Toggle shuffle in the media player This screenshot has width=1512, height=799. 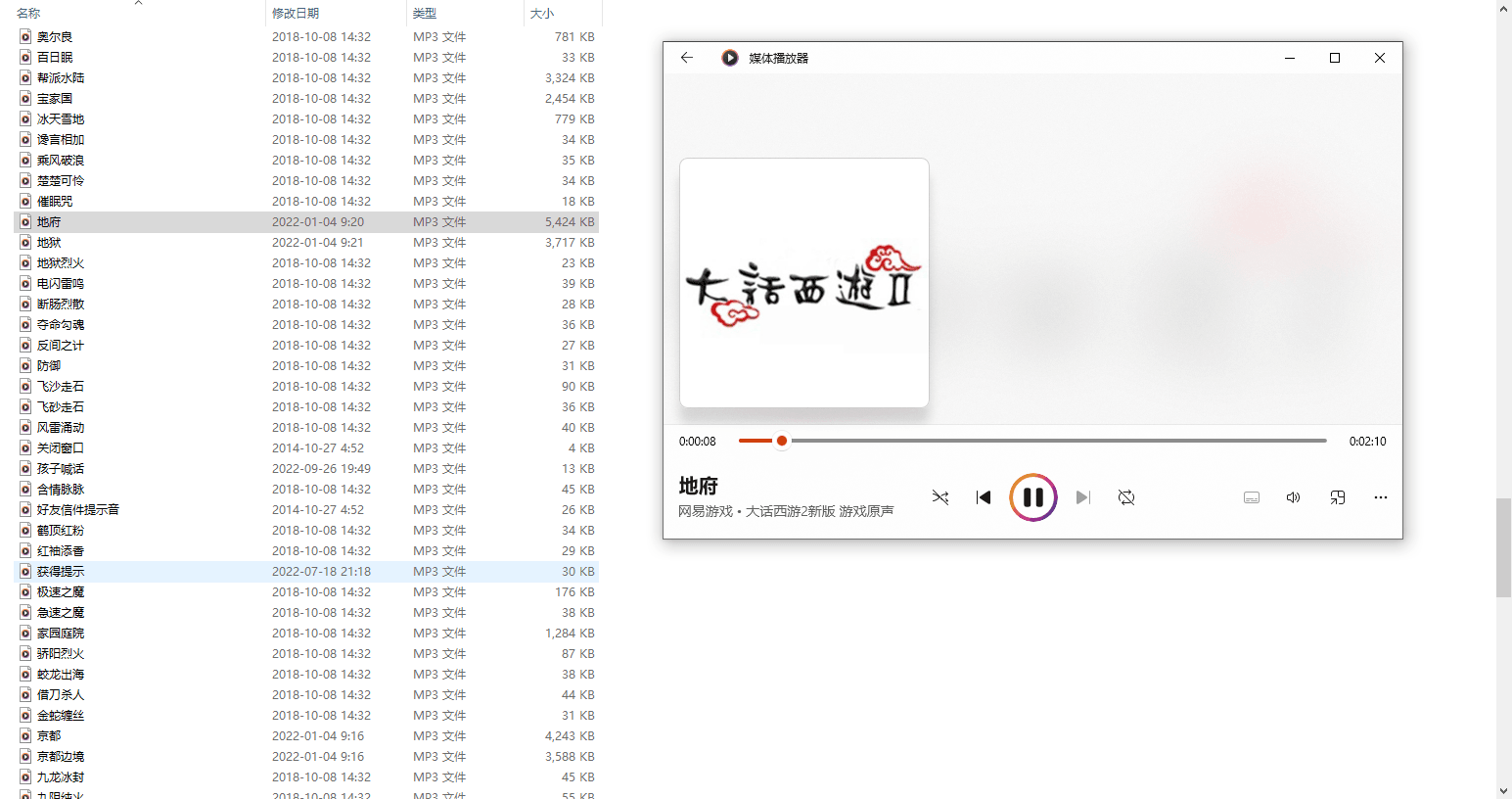tap(939, 497)
